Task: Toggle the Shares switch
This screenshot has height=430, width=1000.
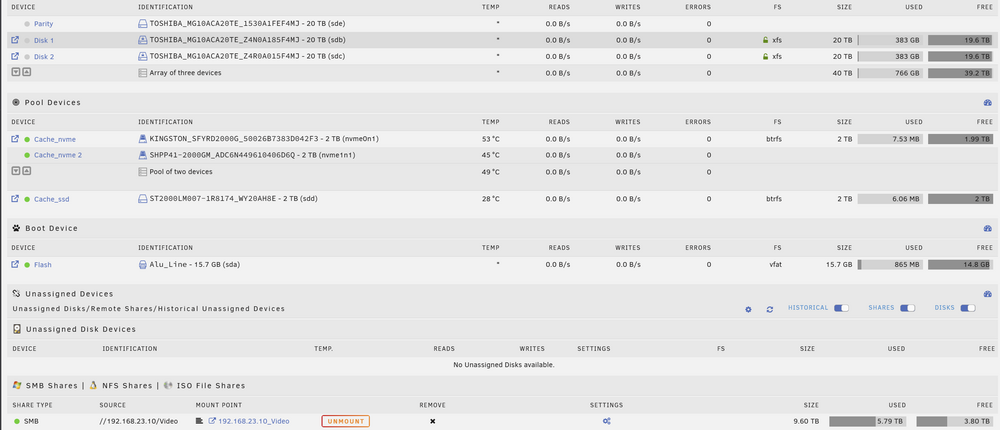Action: (908, 308)
